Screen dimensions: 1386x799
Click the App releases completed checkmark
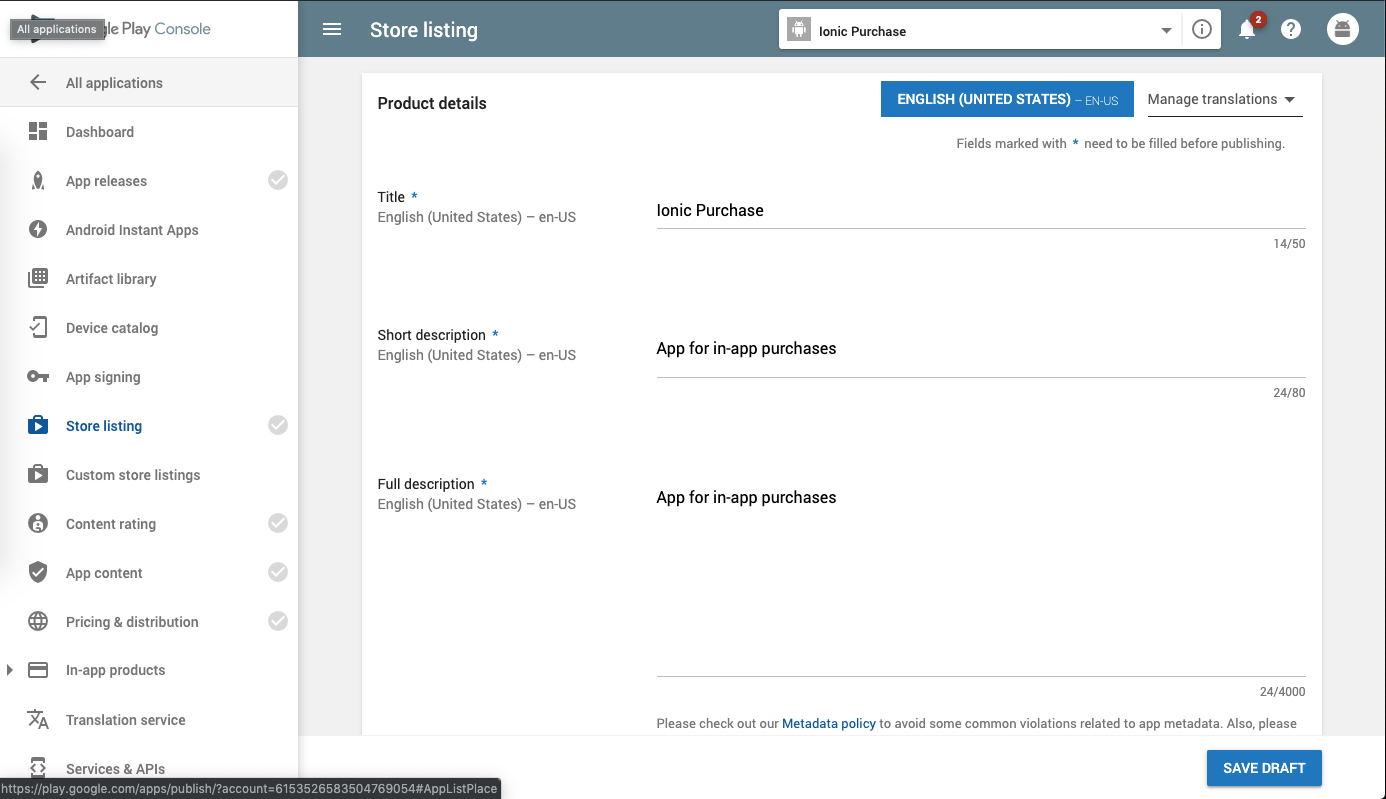(x=278, y=180)
